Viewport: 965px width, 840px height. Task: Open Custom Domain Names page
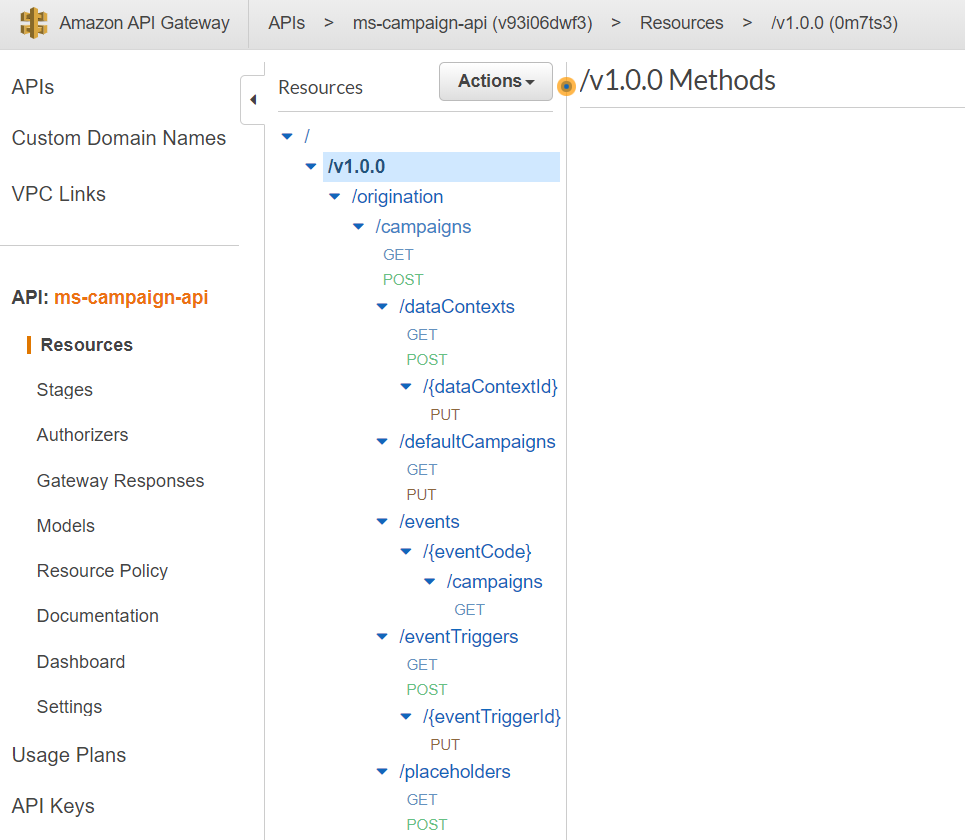coord(119,138)
